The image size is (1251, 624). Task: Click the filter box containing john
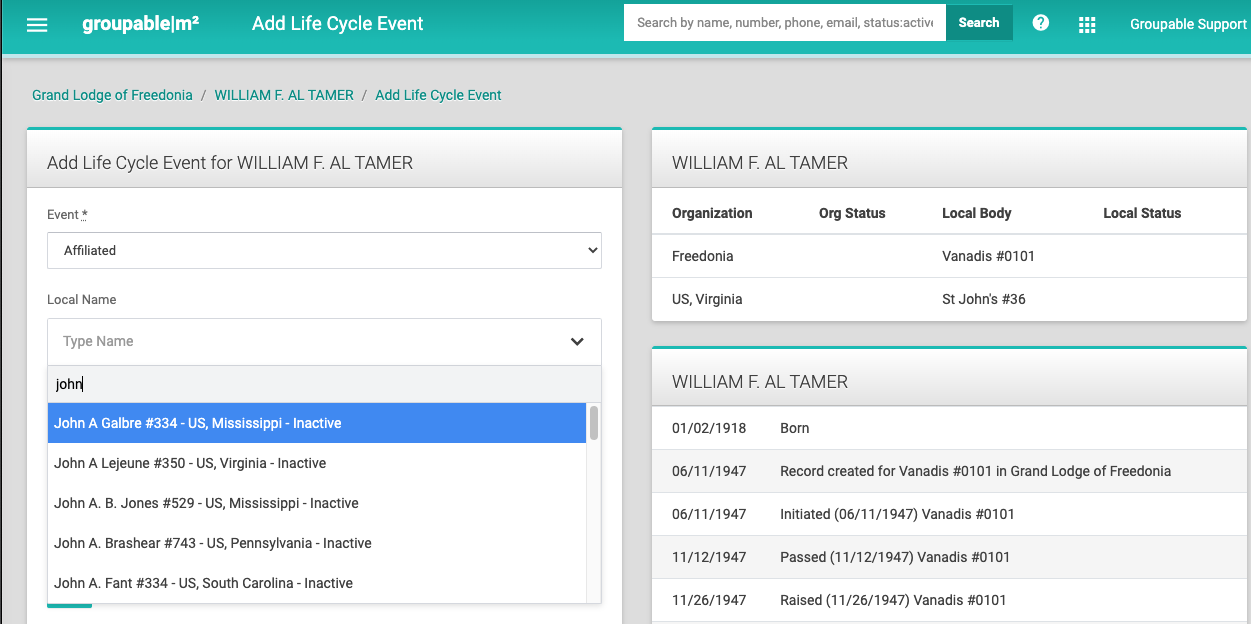click(x=324, y=384)
